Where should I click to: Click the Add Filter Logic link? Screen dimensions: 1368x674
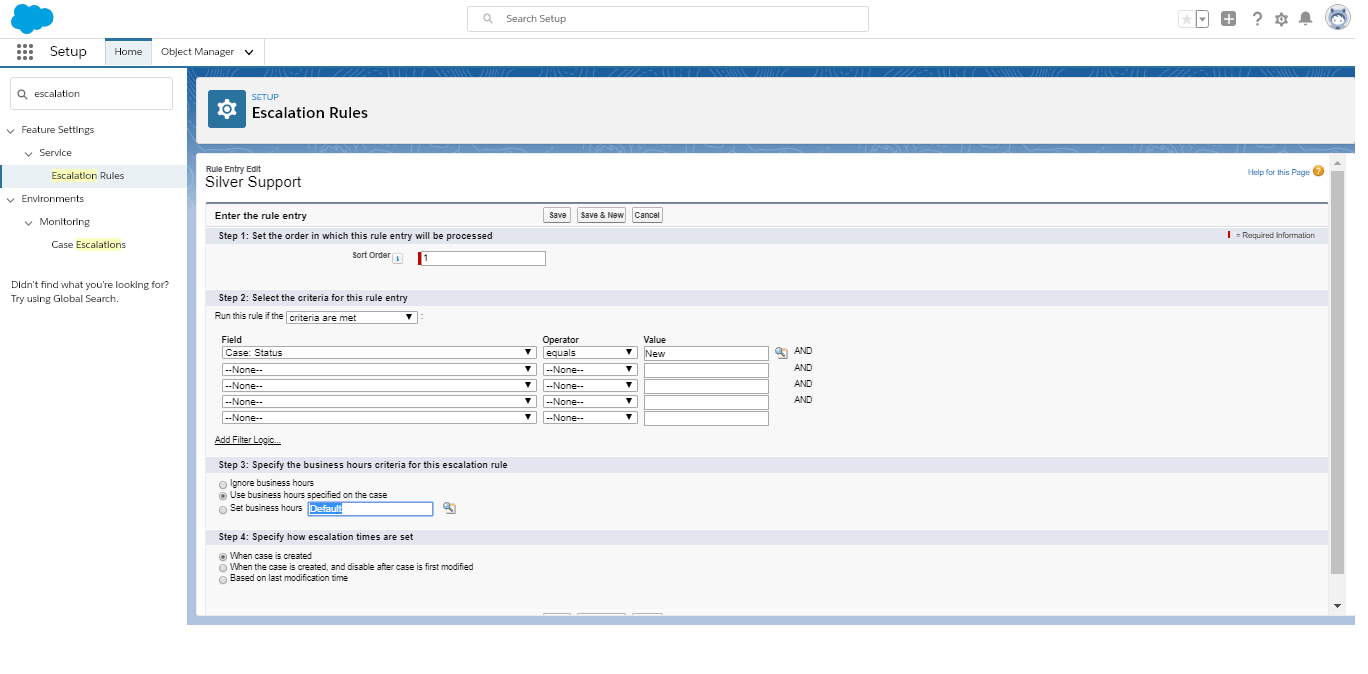[248, 440]
